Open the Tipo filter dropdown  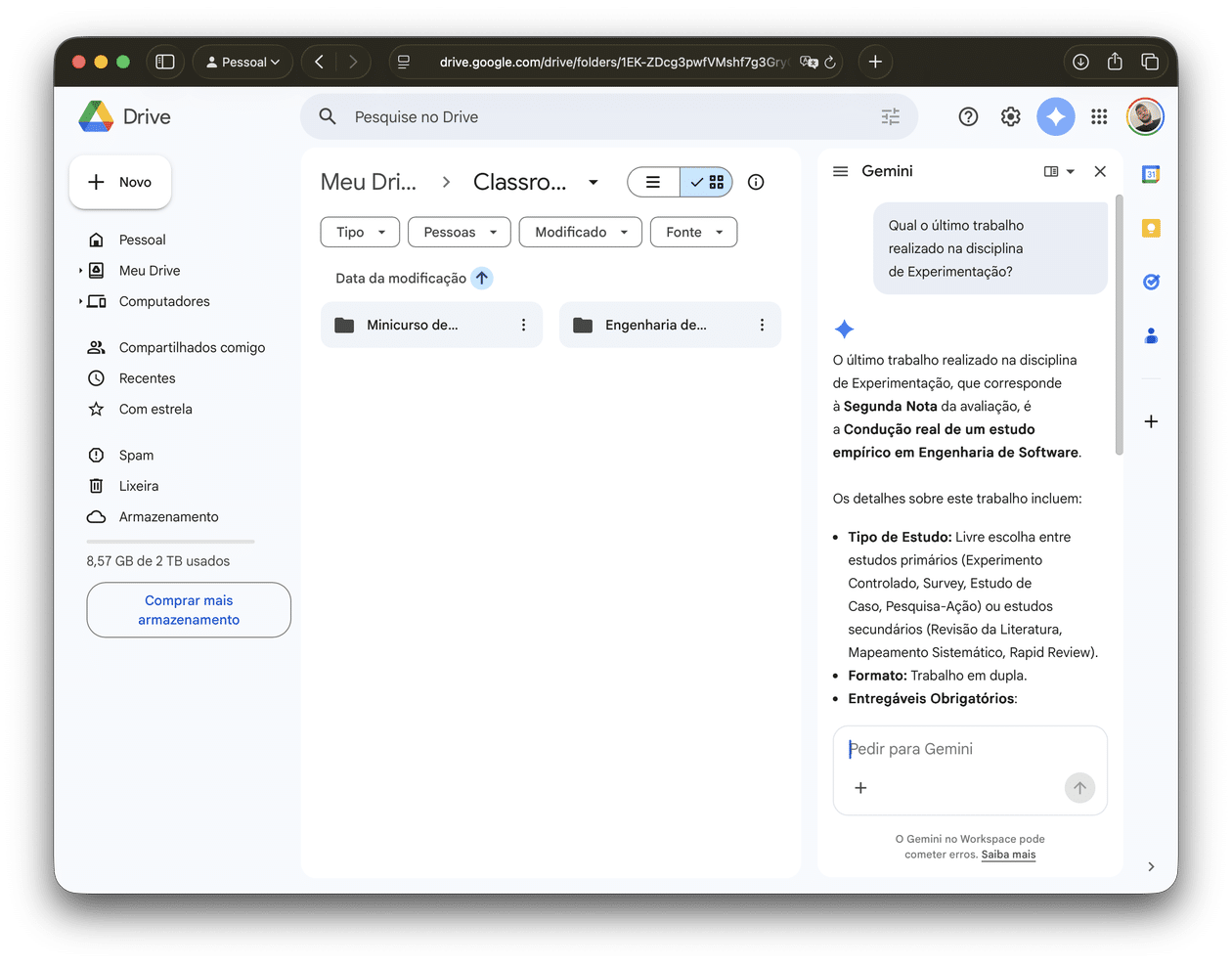pos(360,232)
